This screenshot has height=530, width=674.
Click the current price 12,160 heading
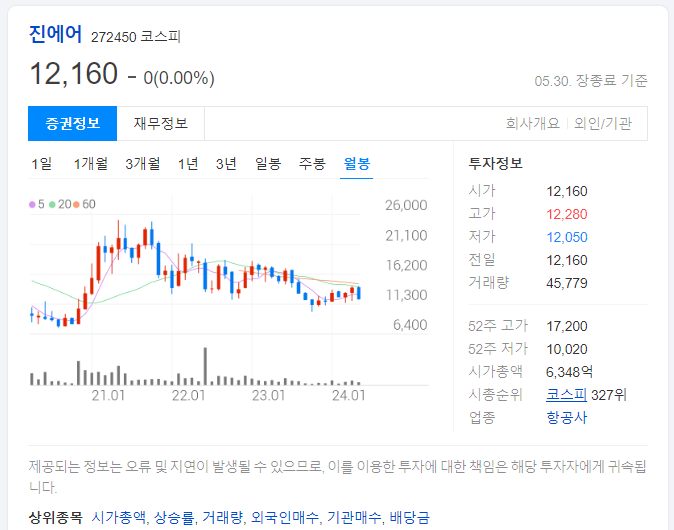pos(74,74)
